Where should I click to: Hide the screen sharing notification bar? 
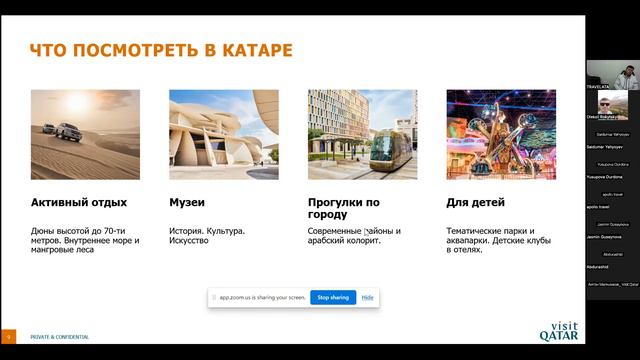point(367,298)
